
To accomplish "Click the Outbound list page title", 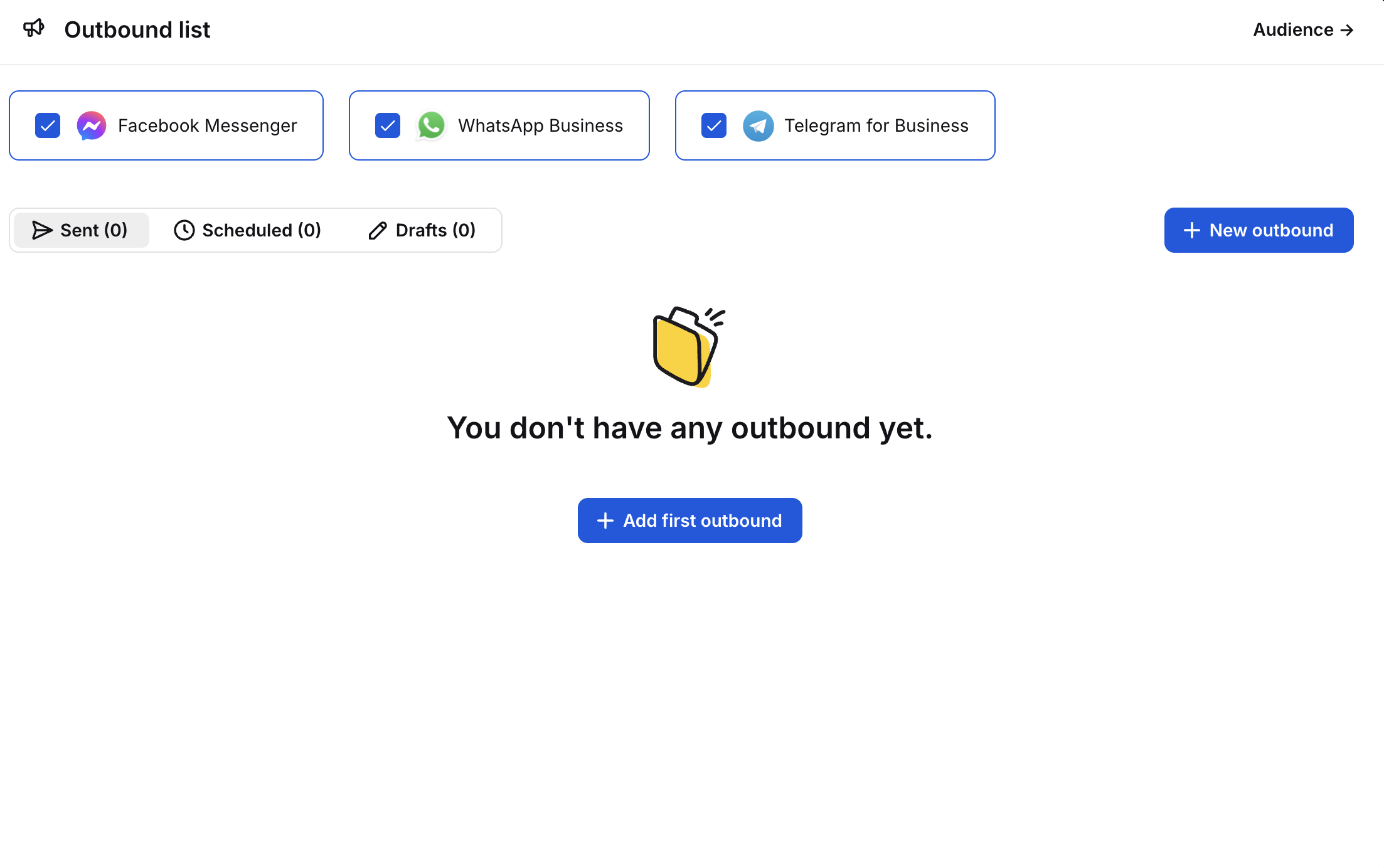I will [137, 30].
